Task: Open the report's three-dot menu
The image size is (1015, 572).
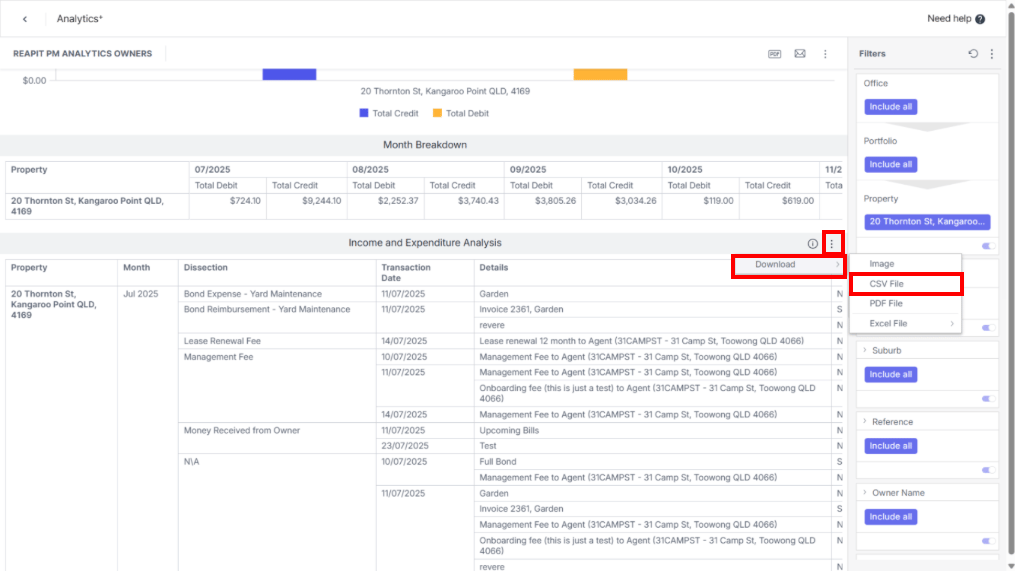Action: (x=825, y=54)
